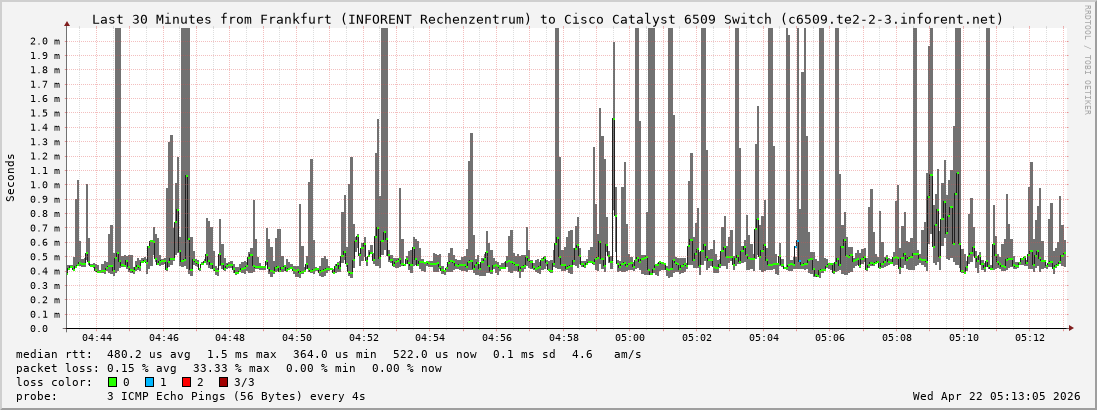Click the blue loss color swatch for 1

pos(149,382)
